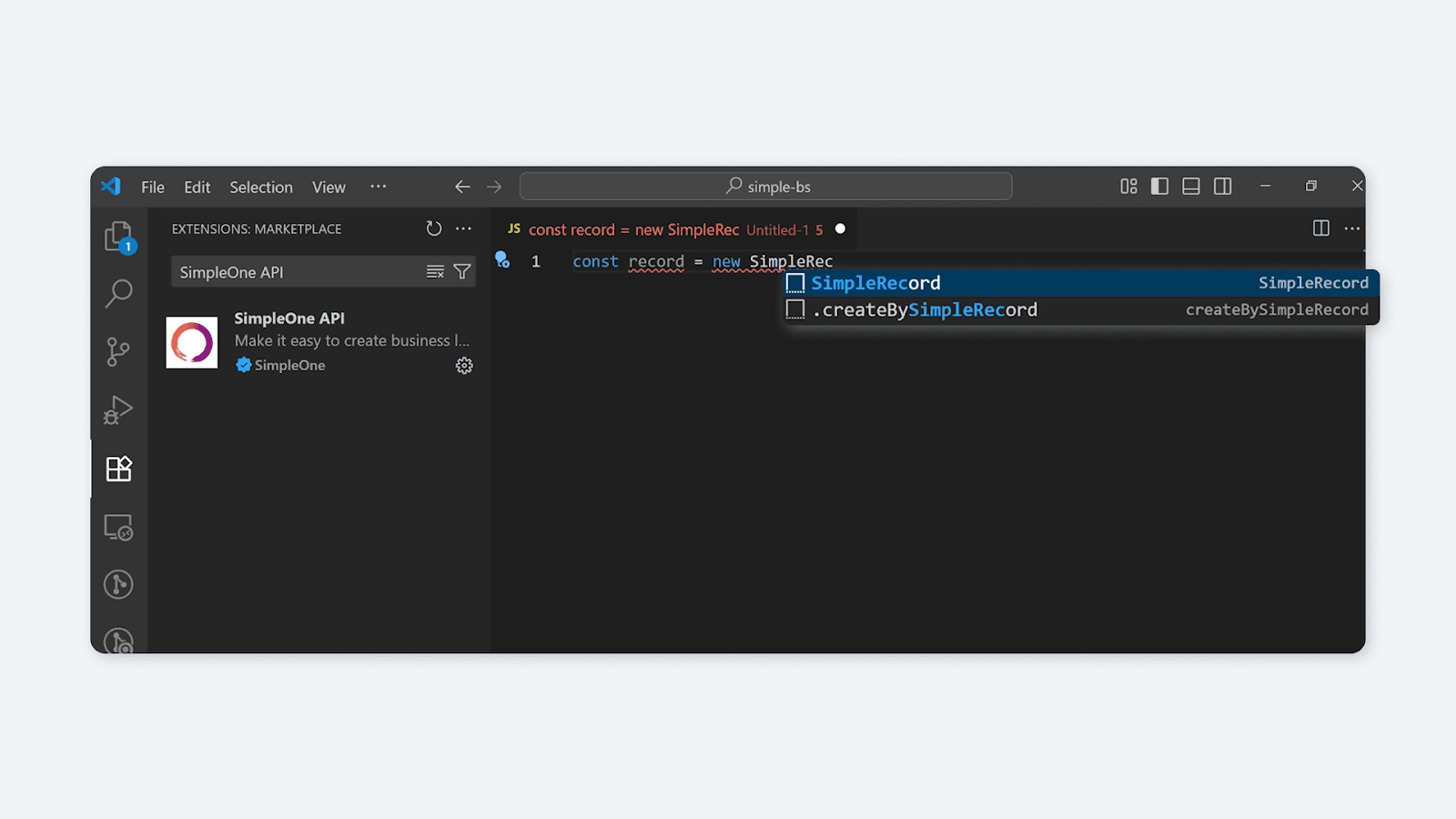Refresh the Extensions Marketplace list
Viewport: 1456px width, 819px height.
[433, 228]
